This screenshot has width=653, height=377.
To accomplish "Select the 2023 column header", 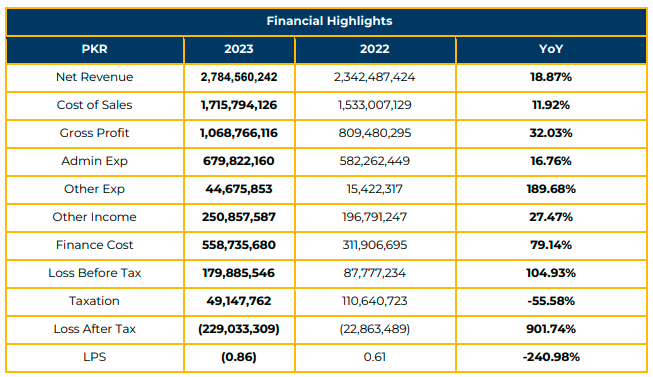I will 239,49.
